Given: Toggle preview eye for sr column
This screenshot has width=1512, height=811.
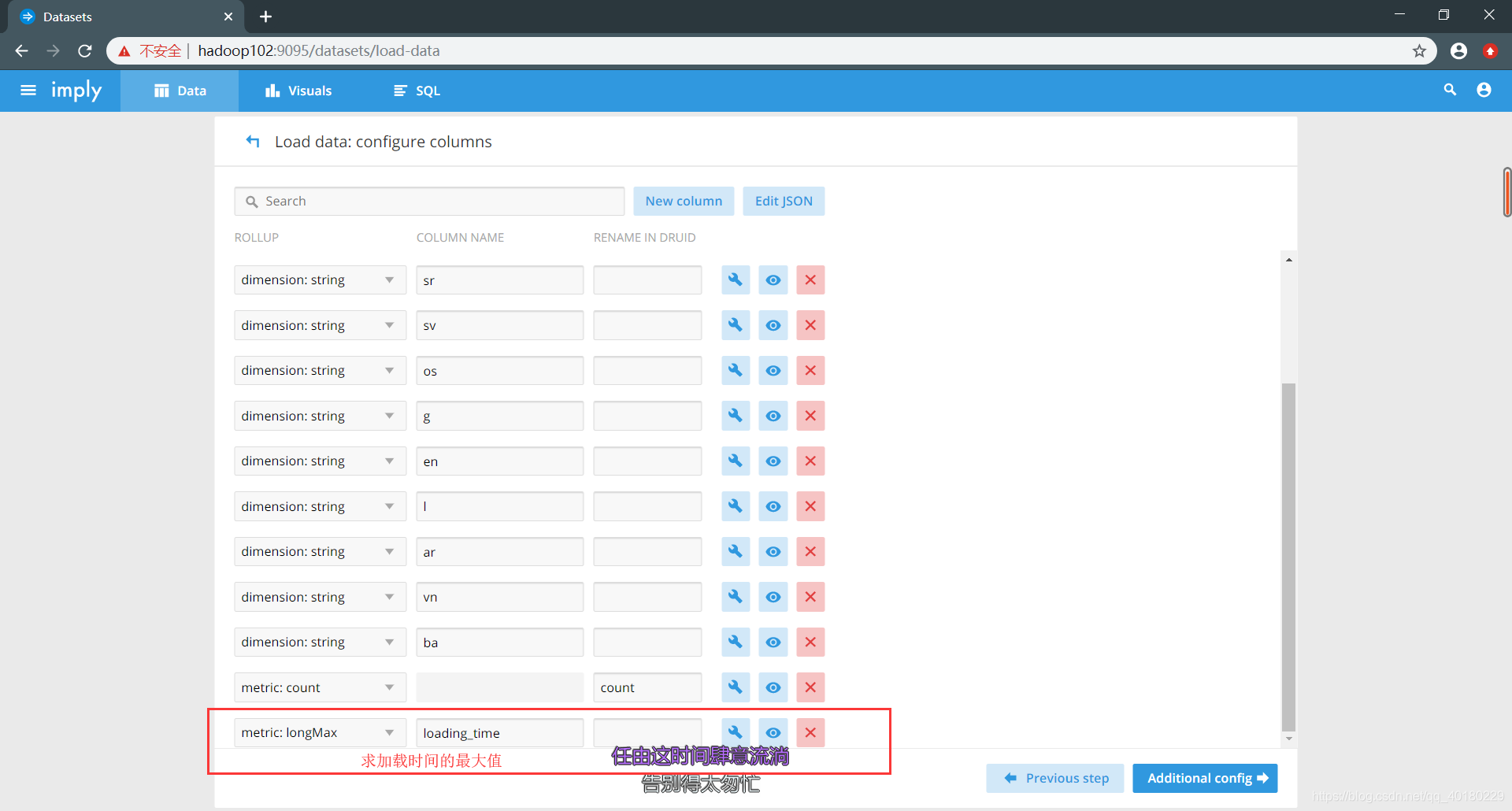Looking at the screenshot, I should tap(773, 280).
